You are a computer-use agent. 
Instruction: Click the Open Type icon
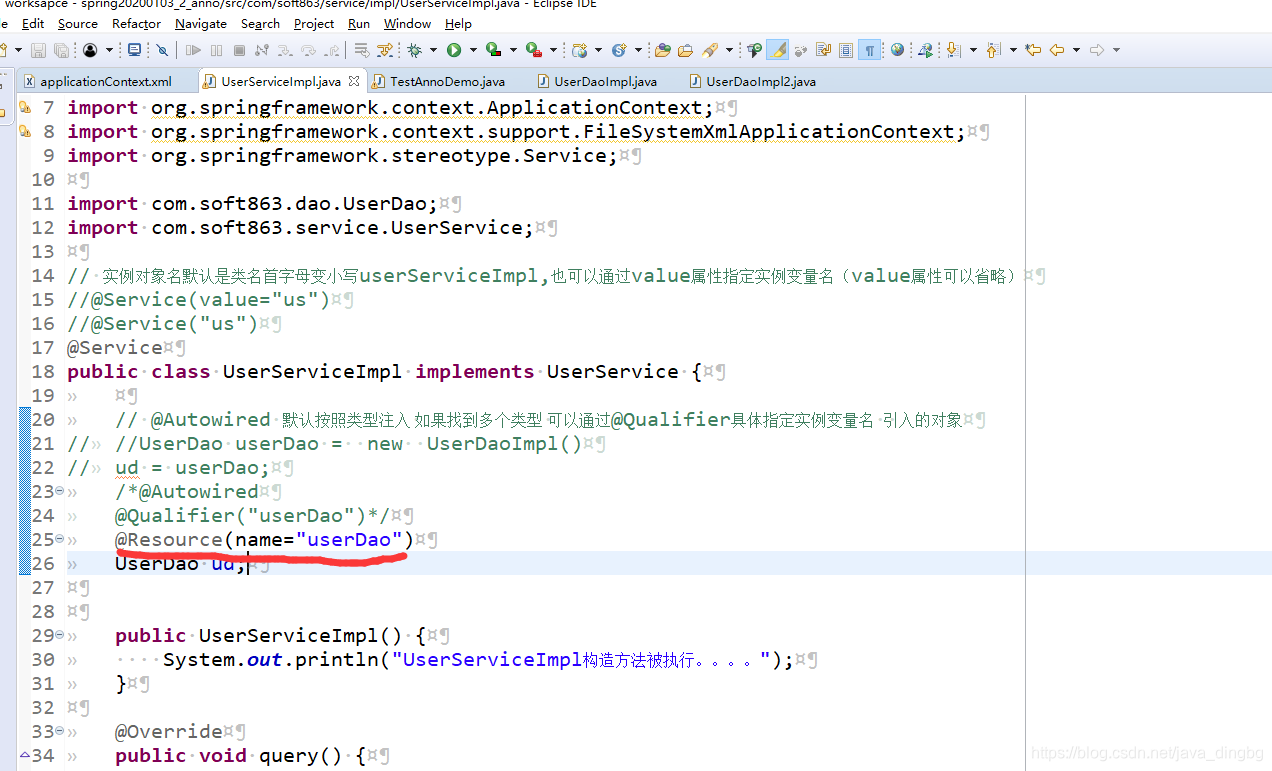coord(662,50)
